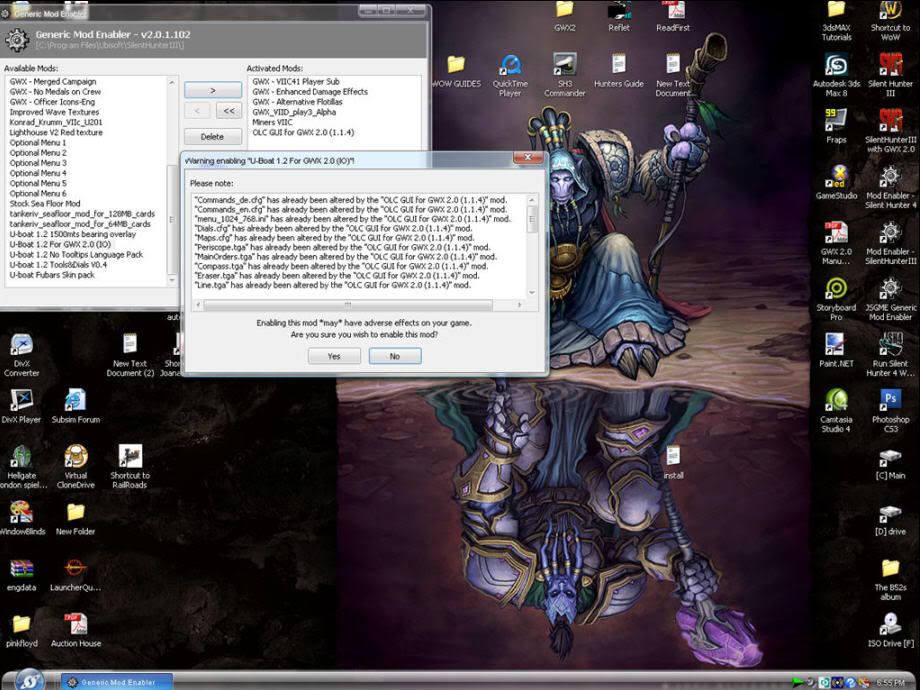Open the Hunters Guide document
The height and width of the screenshot is (690, 920).
[x=618, y=72]
